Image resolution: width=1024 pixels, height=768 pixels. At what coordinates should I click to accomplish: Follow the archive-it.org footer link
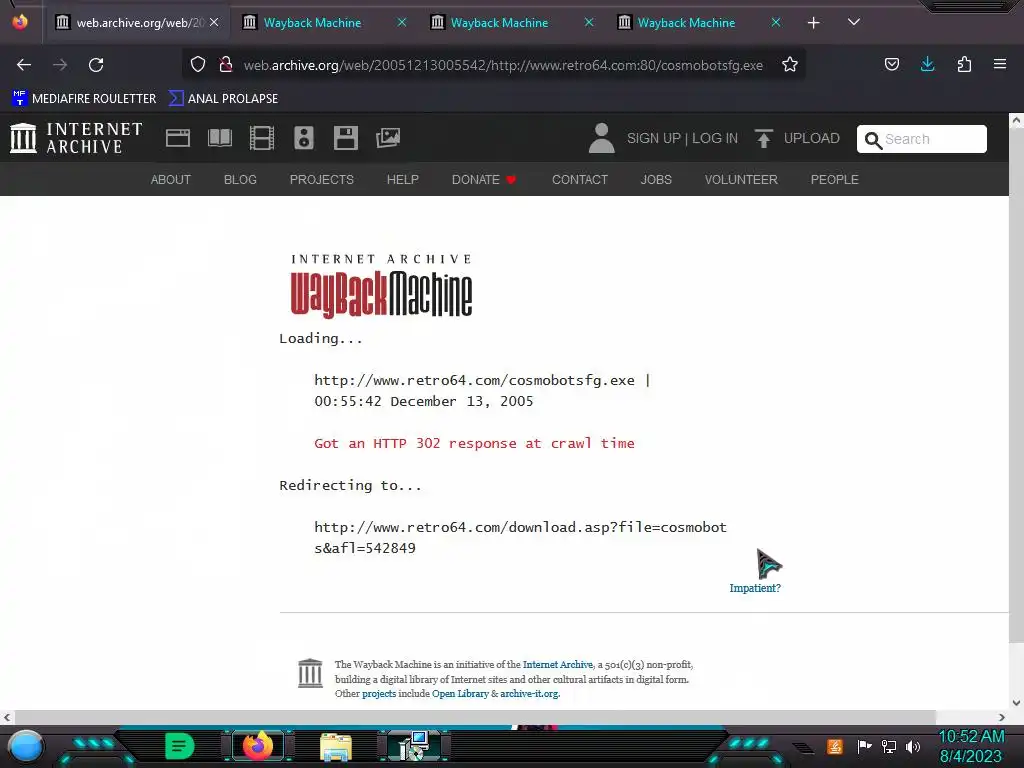tap(529, 694)
